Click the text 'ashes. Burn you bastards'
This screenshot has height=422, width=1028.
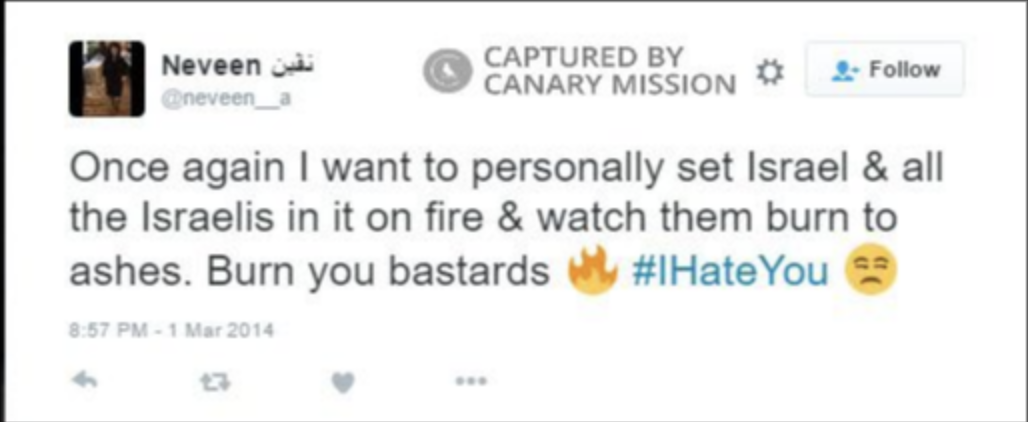point(309,272)
